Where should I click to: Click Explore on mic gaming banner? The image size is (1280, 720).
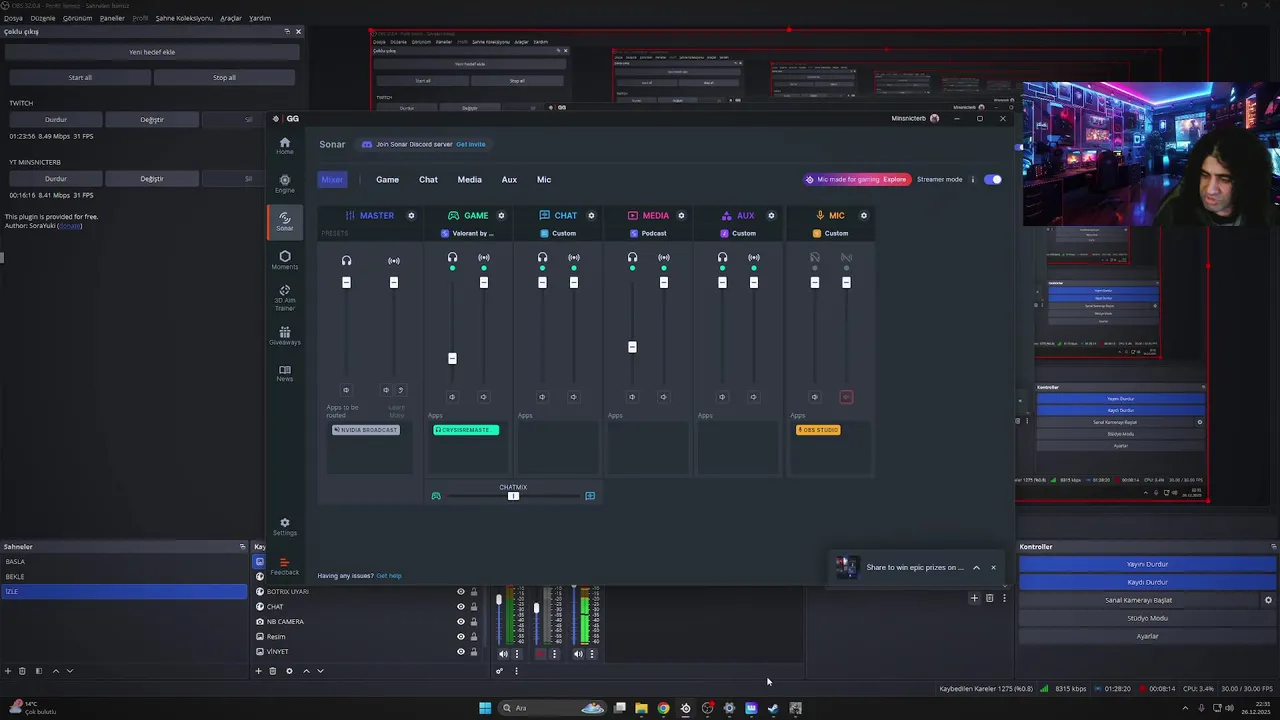point(894,180)
